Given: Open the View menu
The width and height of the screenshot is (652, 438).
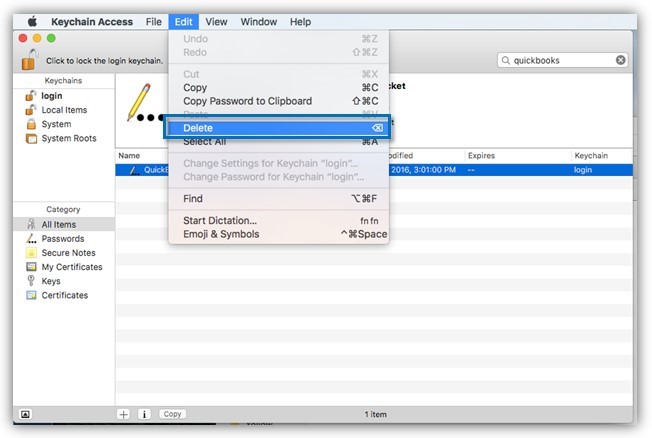Looking at the screenshot, I should click(x=216, y=22).
